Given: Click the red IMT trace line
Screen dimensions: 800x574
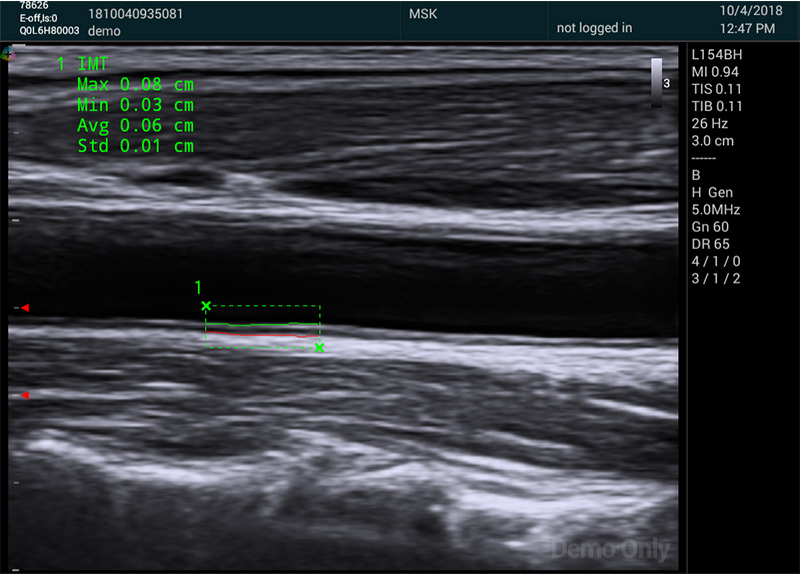Looking at the screenshot, I should tap(225, 335).
